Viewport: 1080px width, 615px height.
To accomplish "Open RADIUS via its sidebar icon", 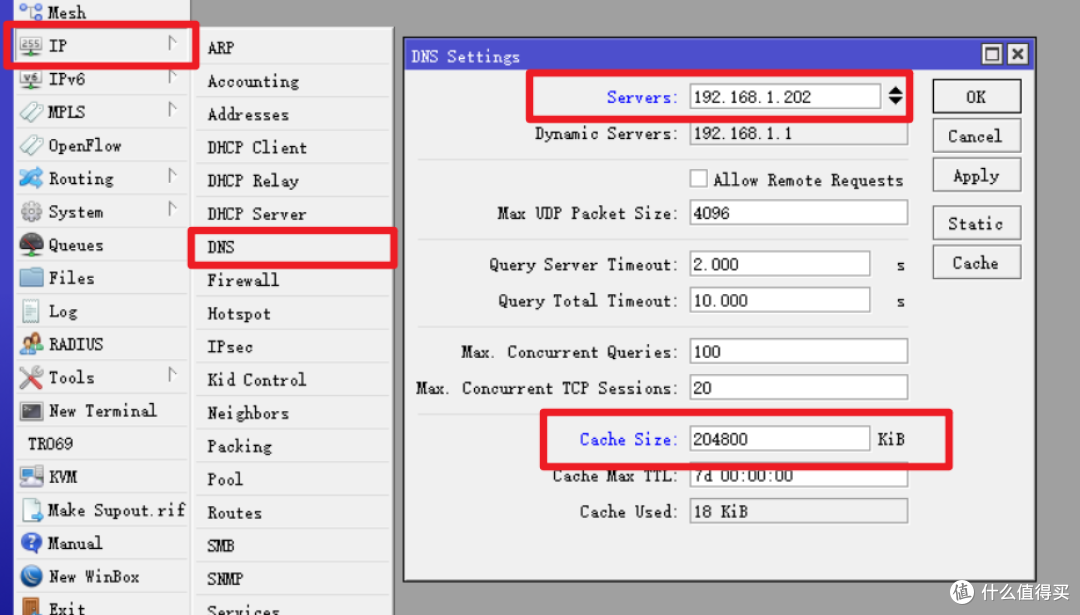I will tap(31, 344).
